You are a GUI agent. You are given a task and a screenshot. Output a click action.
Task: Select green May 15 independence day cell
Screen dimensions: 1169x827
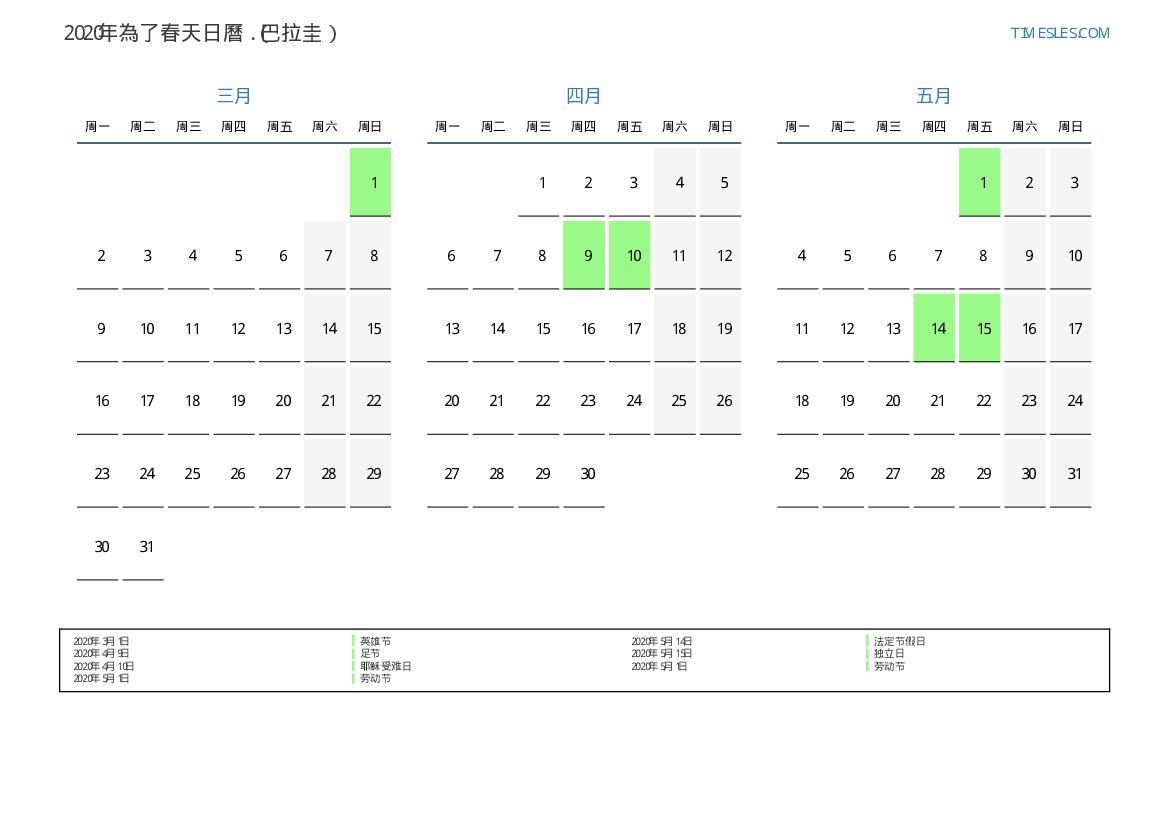point(980,328)
